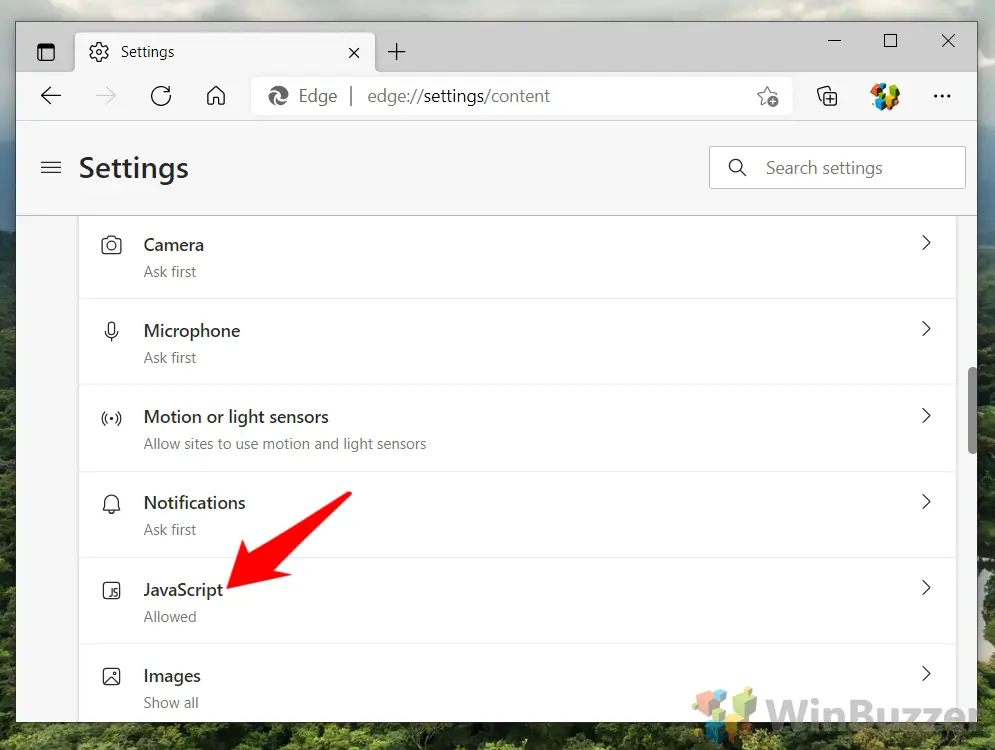The width and height of the screenshot is (995, 750).
Task: Expand the Camera permission chevron
Action: coord(925,243)
